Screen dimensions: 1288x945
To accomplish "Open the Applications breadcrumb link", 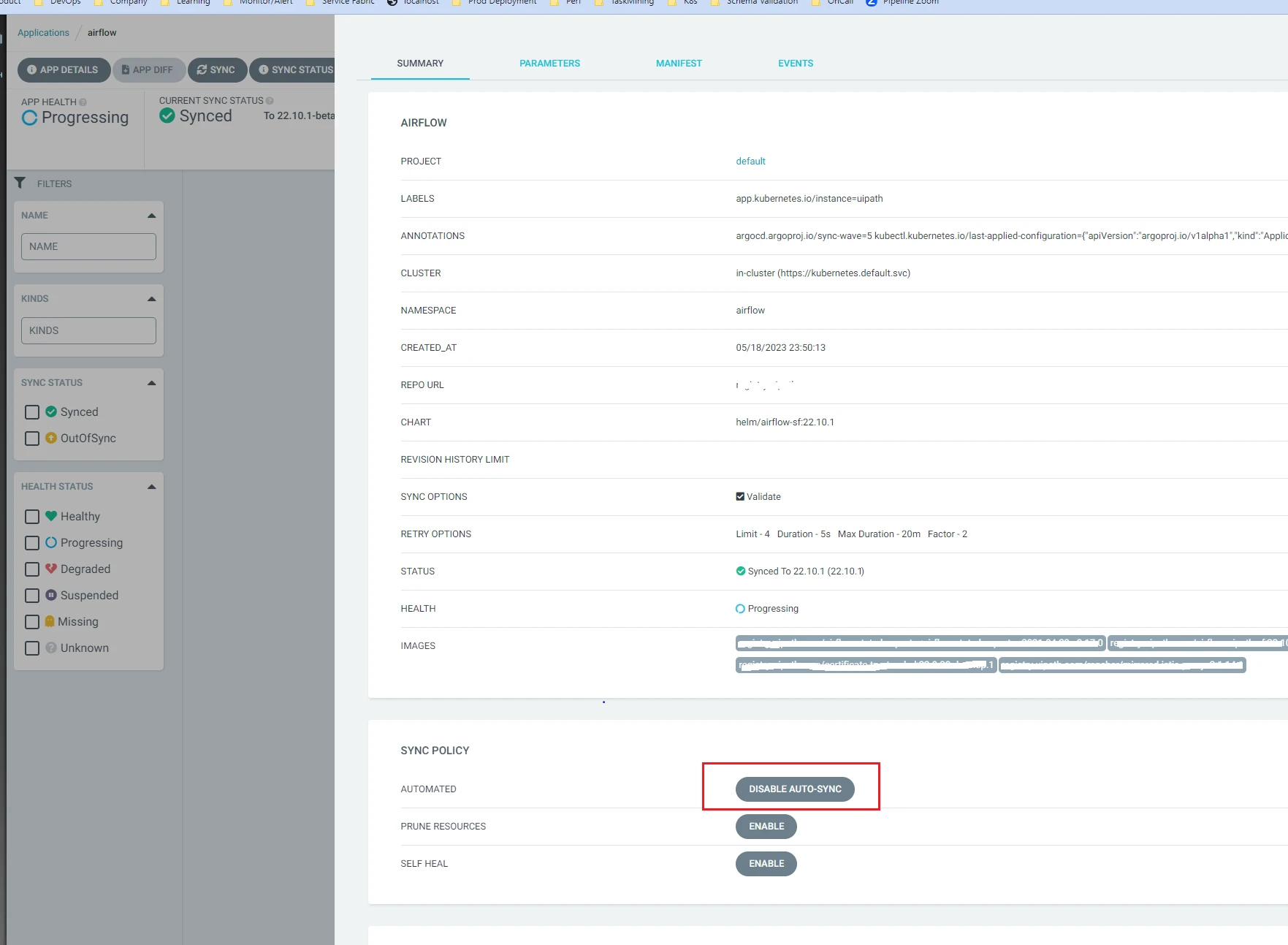I will pyautogui.click(x=43, y=33).
